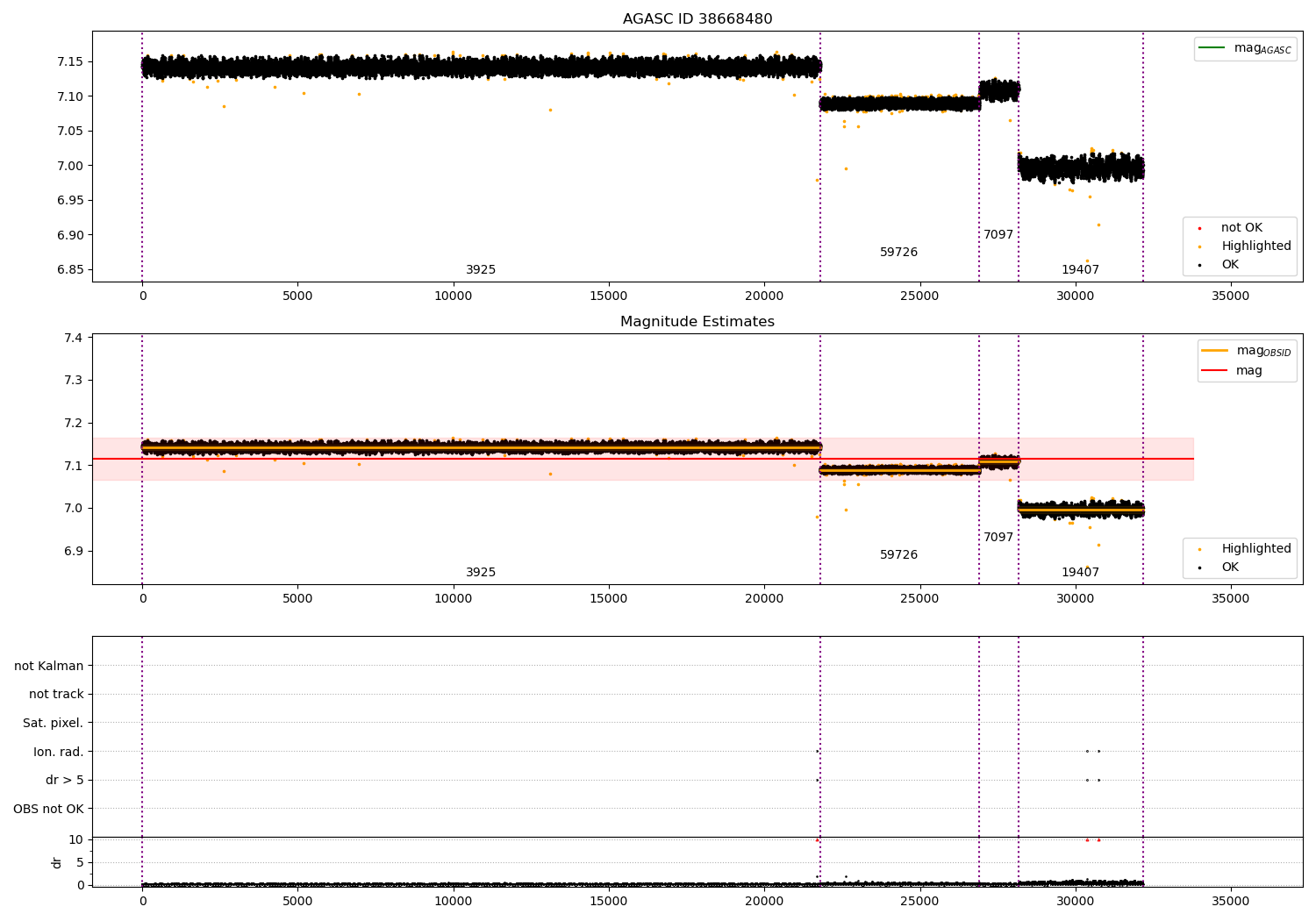Click the 6.85 y-axis tick label
Viewport: 1316px width, 921px height.
[x=70, y=269]
